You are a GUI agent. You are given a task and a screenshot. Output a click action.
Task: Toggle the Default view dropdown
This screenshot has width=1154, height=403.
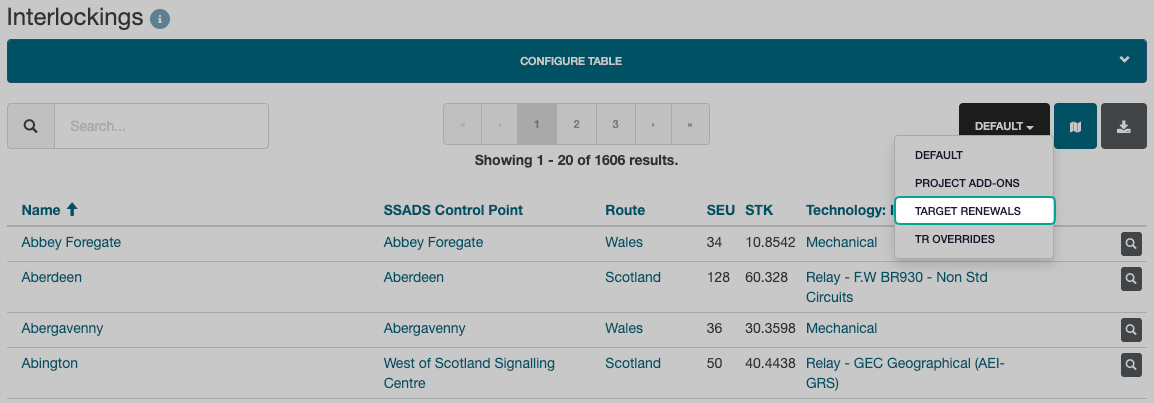(x=1004, y=126)
